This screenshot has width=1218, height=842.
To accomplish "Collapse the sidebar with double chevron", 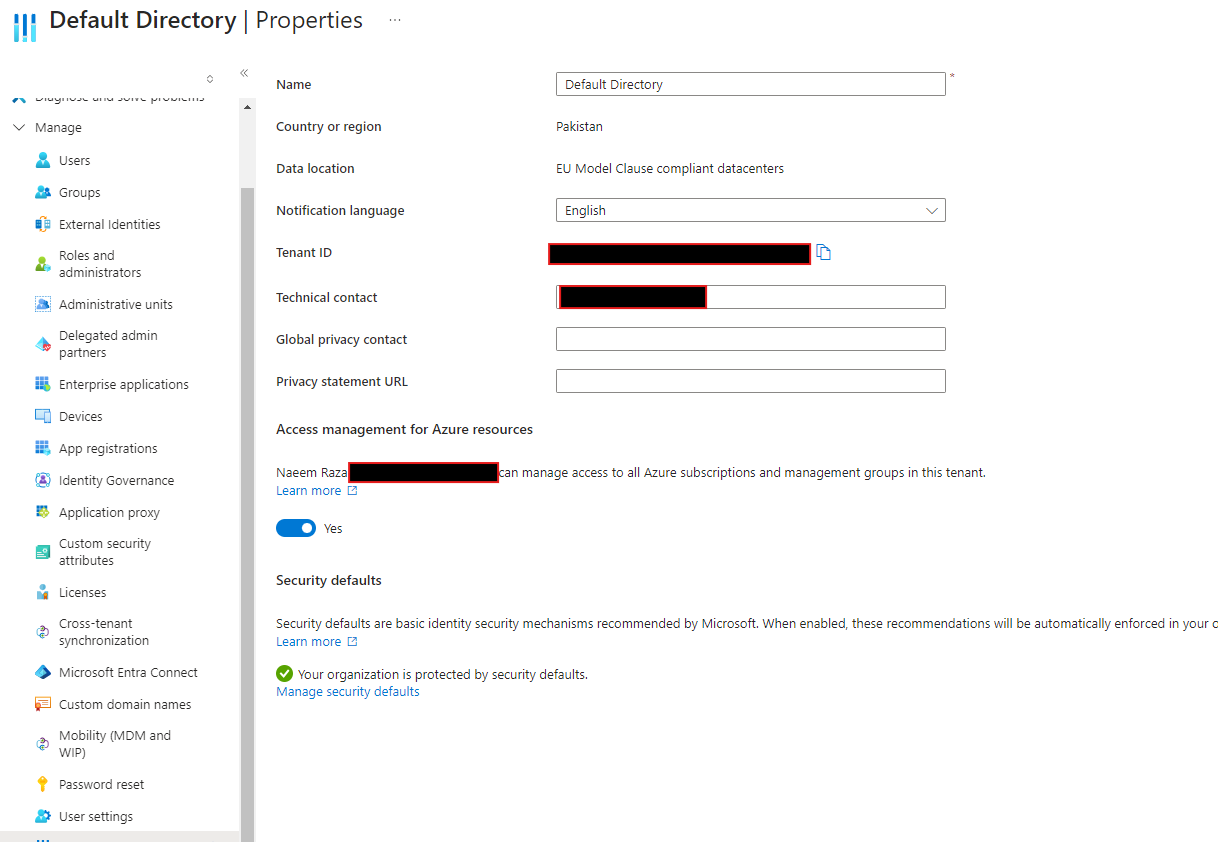I will pyautogui.click(x=244, y=73).
